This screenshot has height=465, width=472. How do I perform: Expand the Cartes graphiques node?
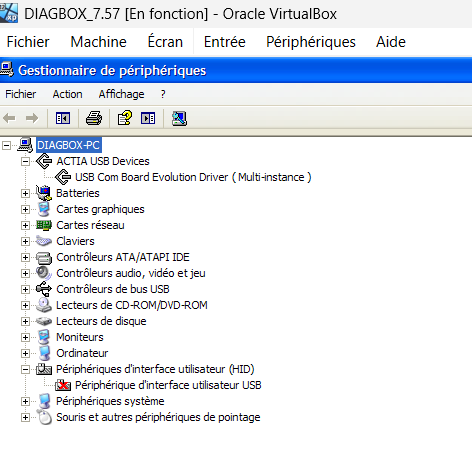point(25,209)
